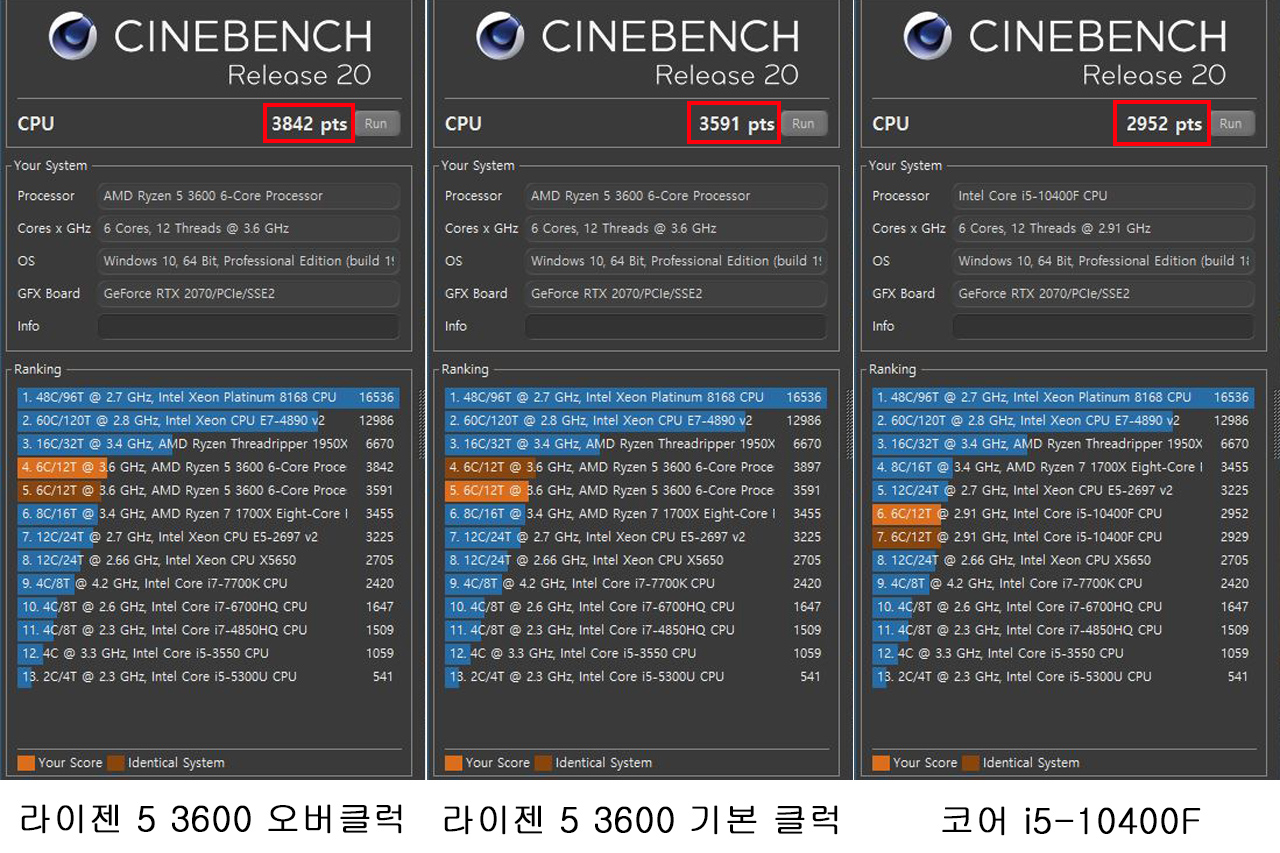Click the orange Your Score swatch in the i5-10400F panel
Image resolution: width=1280 pixels, height=853 pixels.
881,763
